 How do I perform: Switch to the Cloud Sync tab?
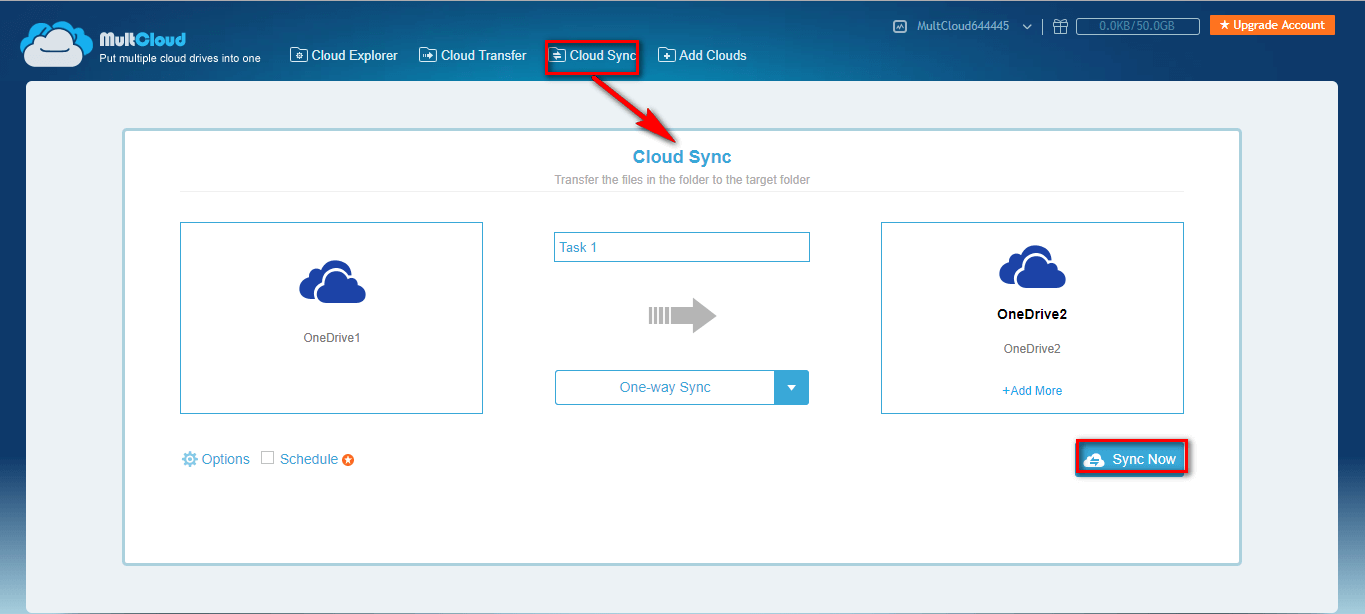click(x=593, y=56)
